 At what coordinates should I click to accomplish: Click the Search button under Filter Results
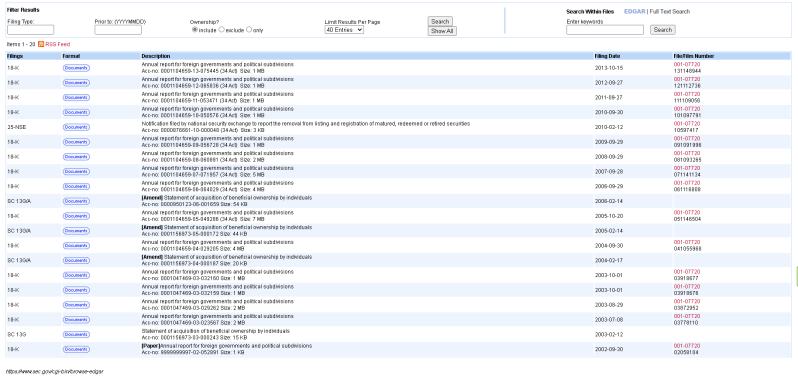click(440, 21)
